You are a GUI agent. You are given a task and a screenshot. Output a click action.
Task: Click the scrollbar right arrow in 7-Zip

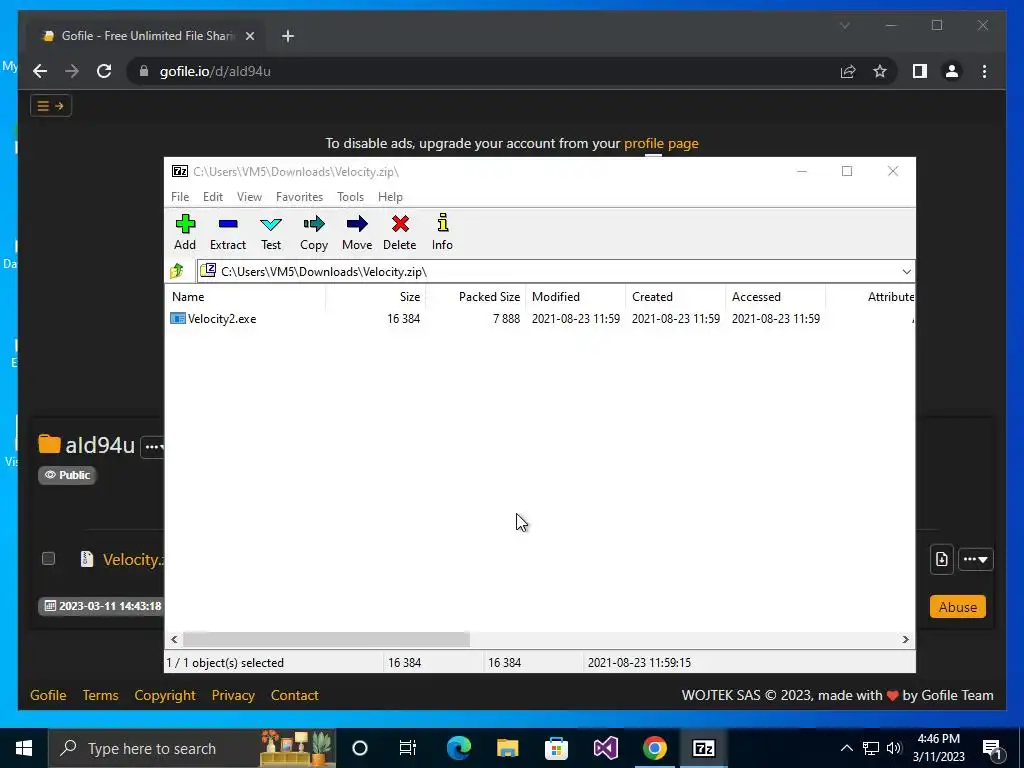905,639
